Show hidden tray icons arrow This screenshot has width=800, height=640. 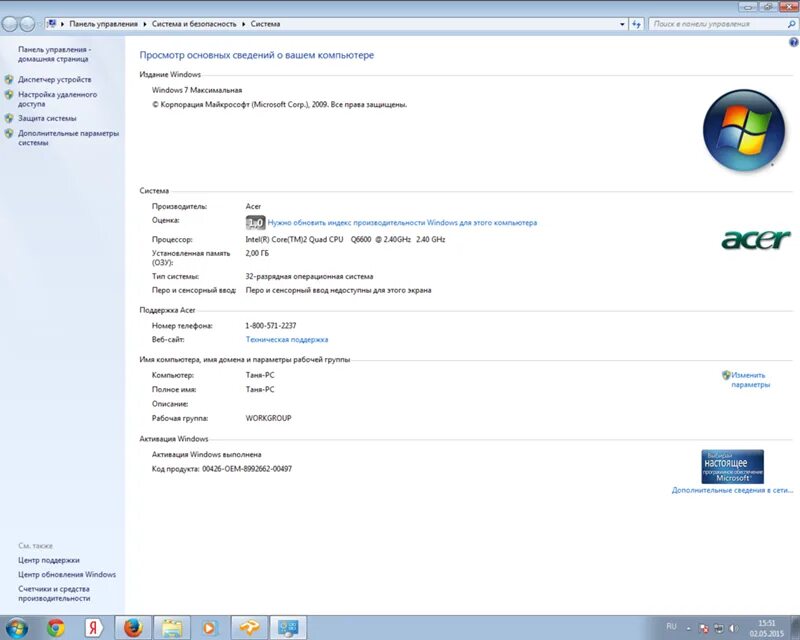pos(688,628)
